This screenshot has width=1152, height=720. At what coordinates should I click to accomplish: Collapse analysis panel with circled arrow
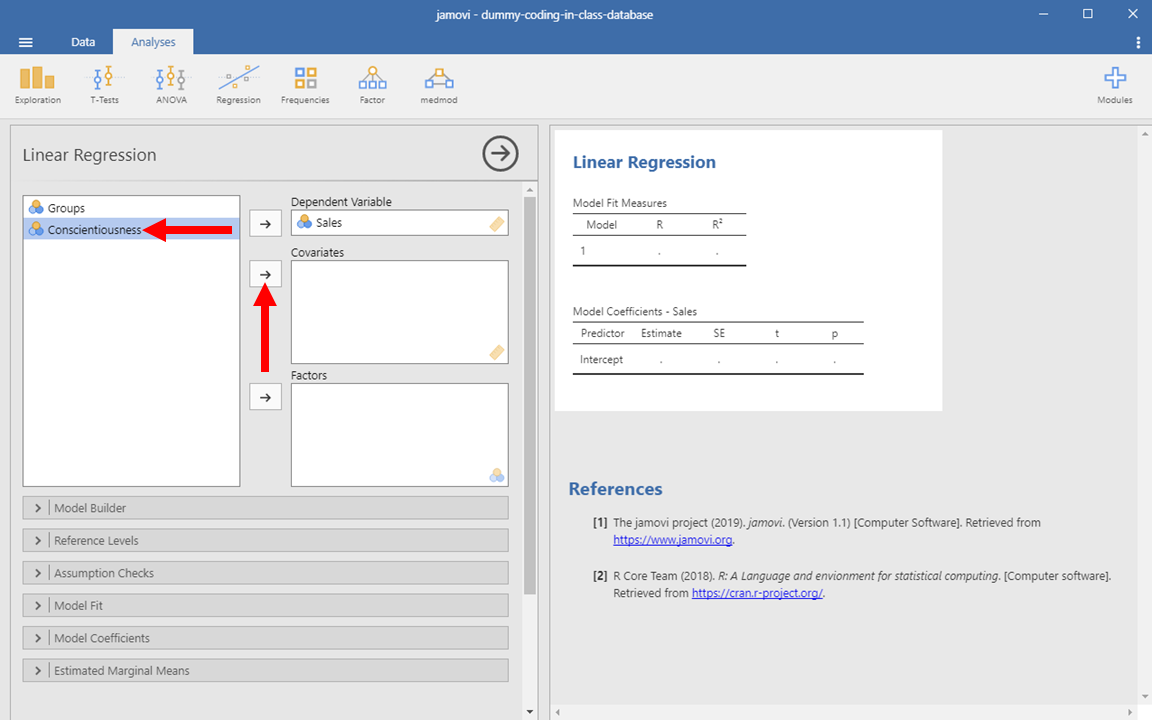(x=500, y=154)
